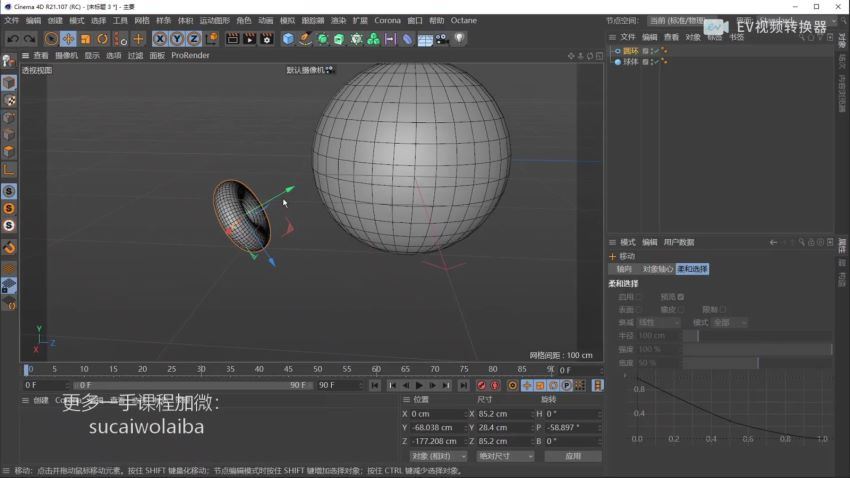Screen dimensions: 850x478
Task: Add a floor/environment object icon
Action: [425, 39]
